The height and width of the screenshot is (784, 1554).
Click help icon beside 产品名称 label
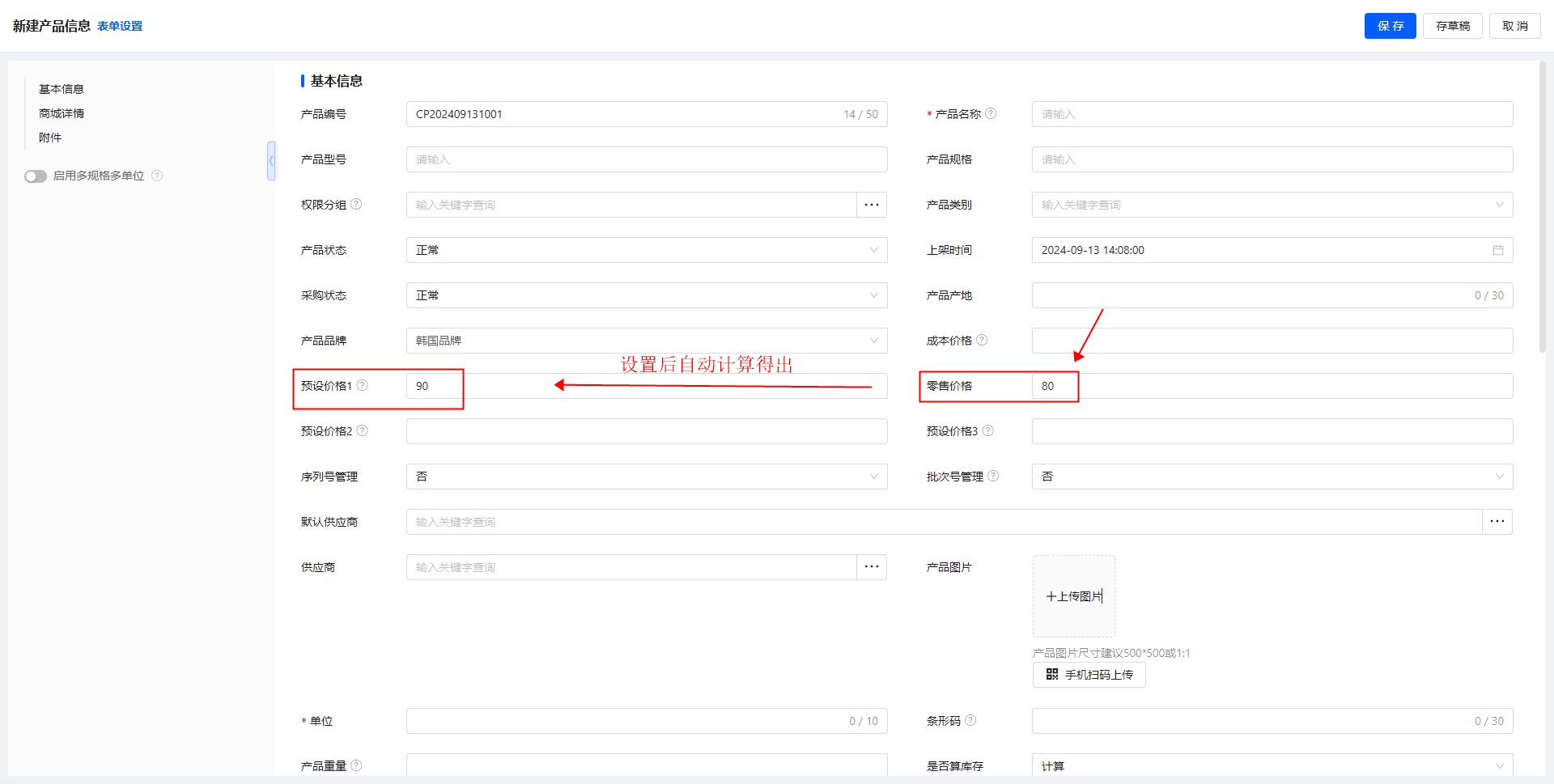991,114
